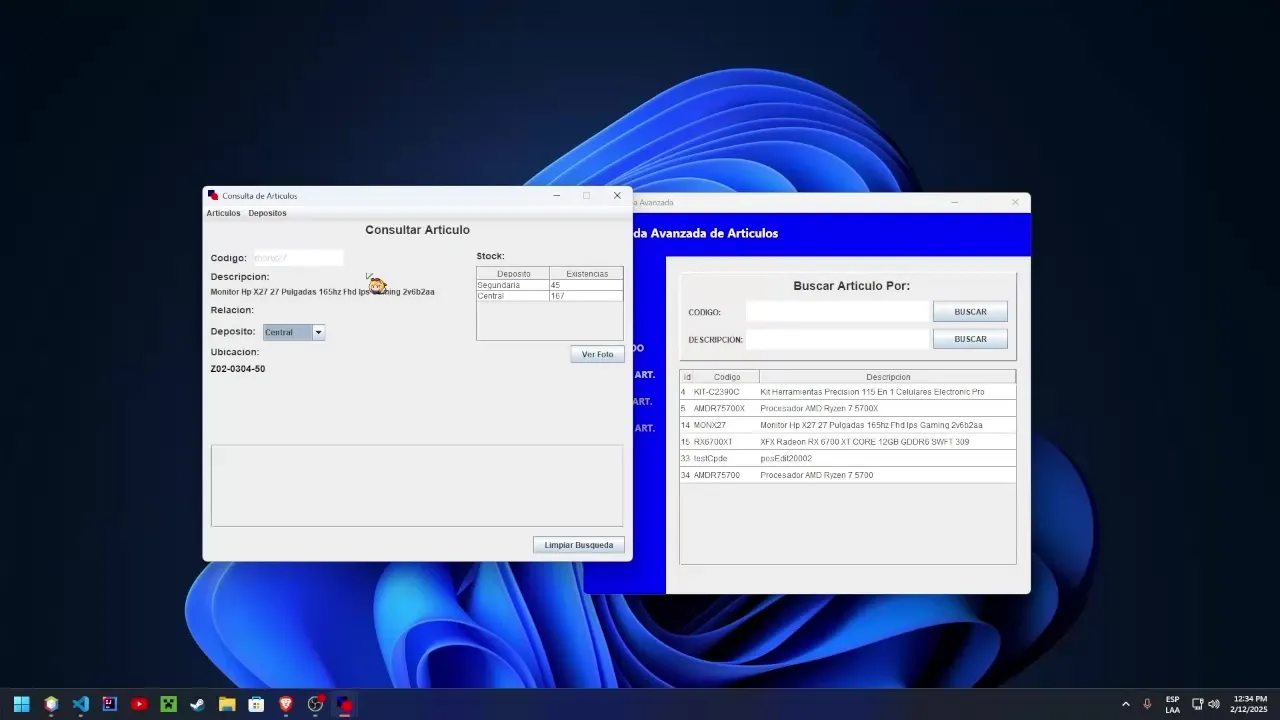Minimize the Consulta de Articulos window
Screen dimensions: 1280x720
(x=557, y=196)
